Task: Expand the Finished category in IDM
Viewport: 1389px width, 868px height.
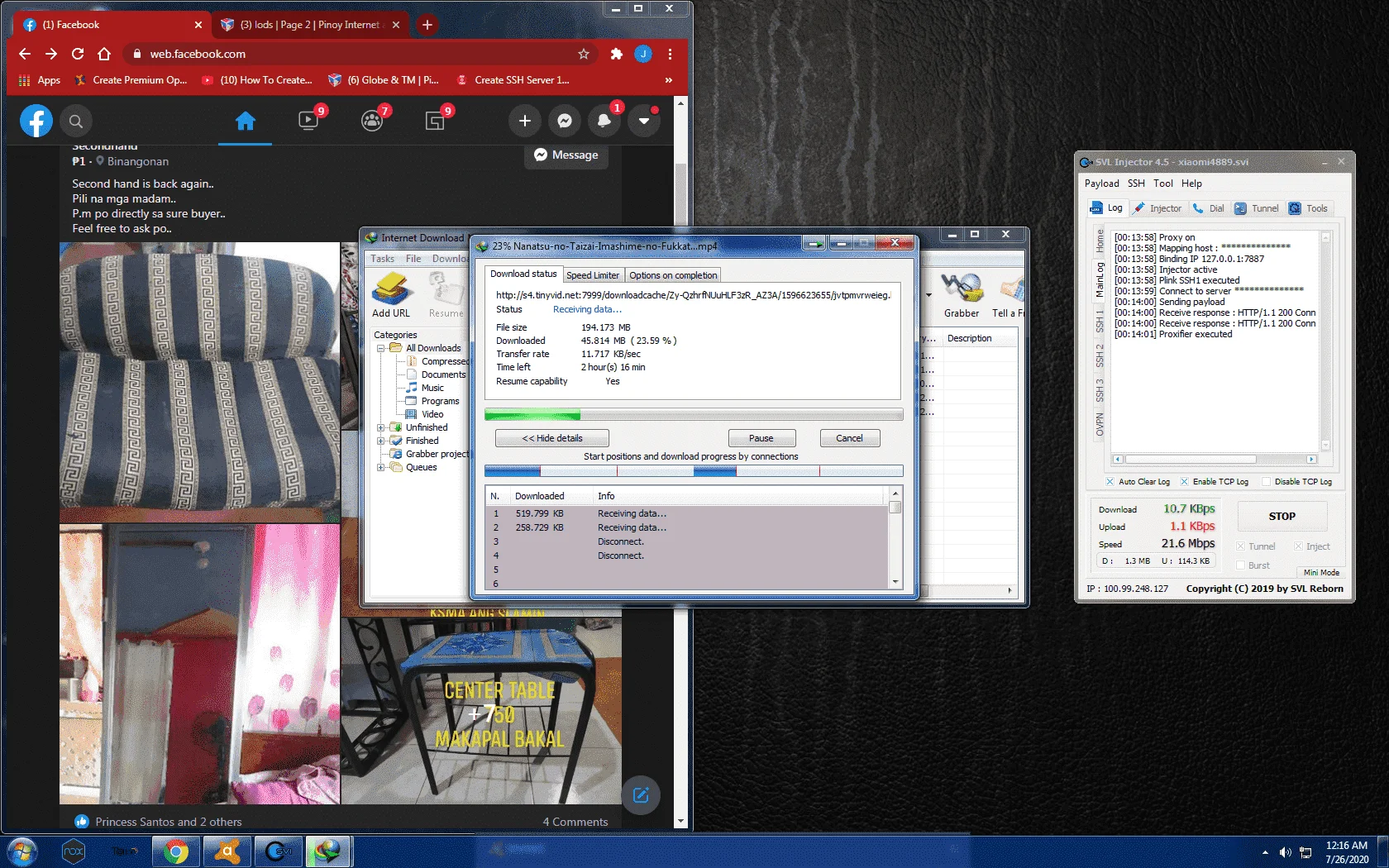Action: [381, 441]
